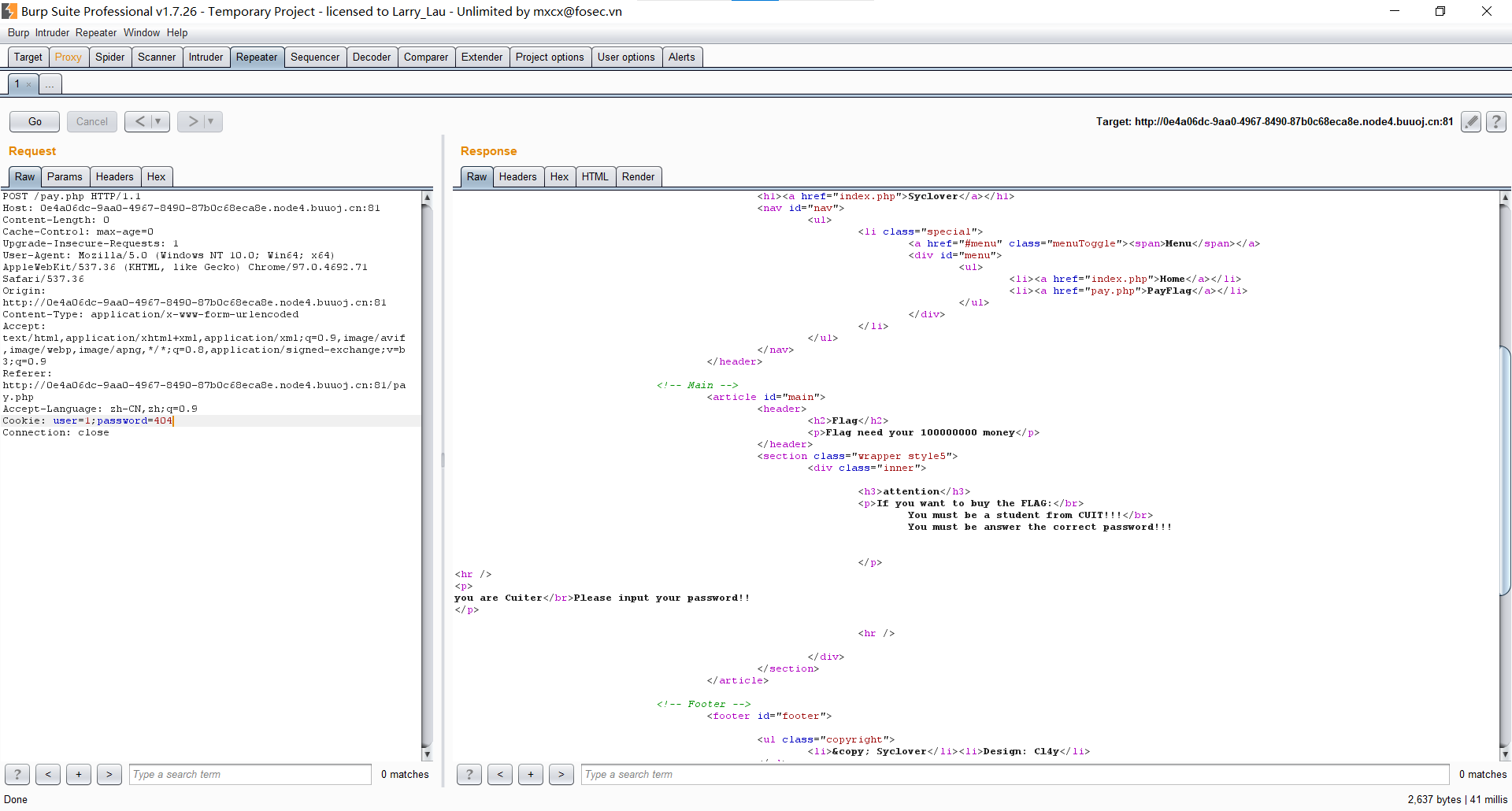Click the plus button in response search bar
The image size is (1512, 811).
[531, 774]
